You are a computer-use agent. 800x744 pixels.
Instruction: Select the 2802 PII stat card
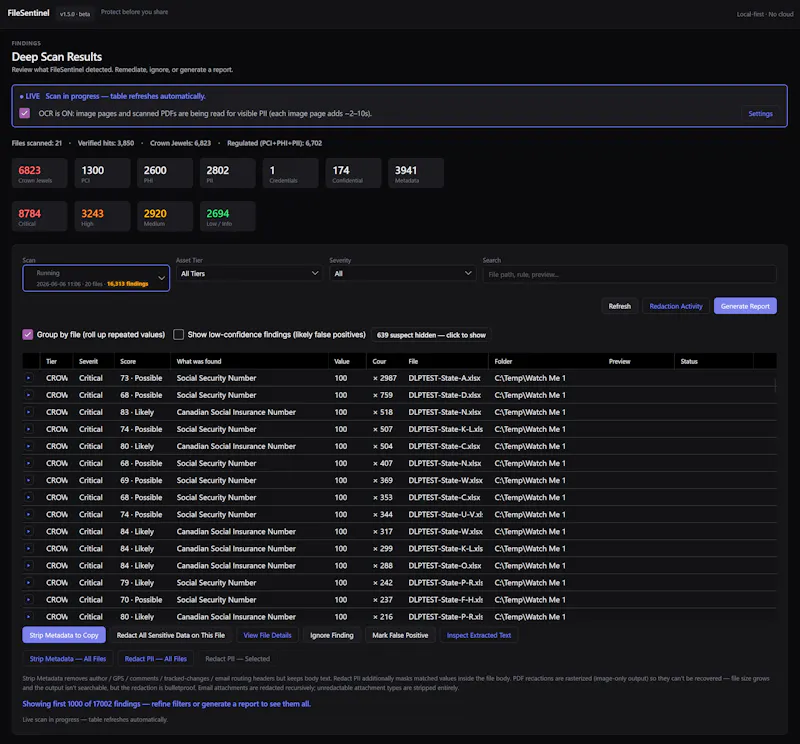[x=228, y=173]
